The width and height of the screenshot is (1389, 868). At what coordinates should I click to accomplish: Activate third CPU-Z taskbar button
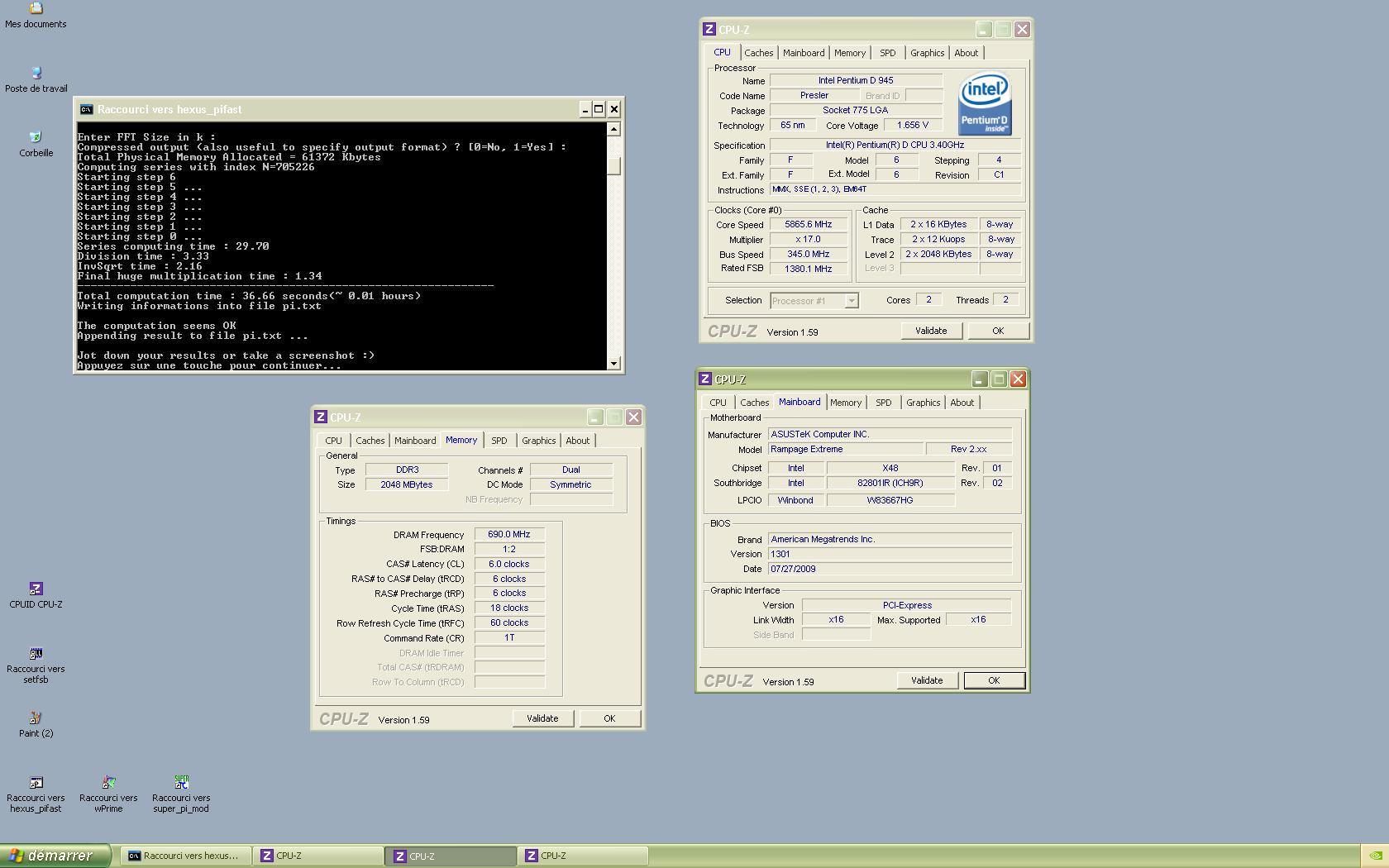pos(583,856)
